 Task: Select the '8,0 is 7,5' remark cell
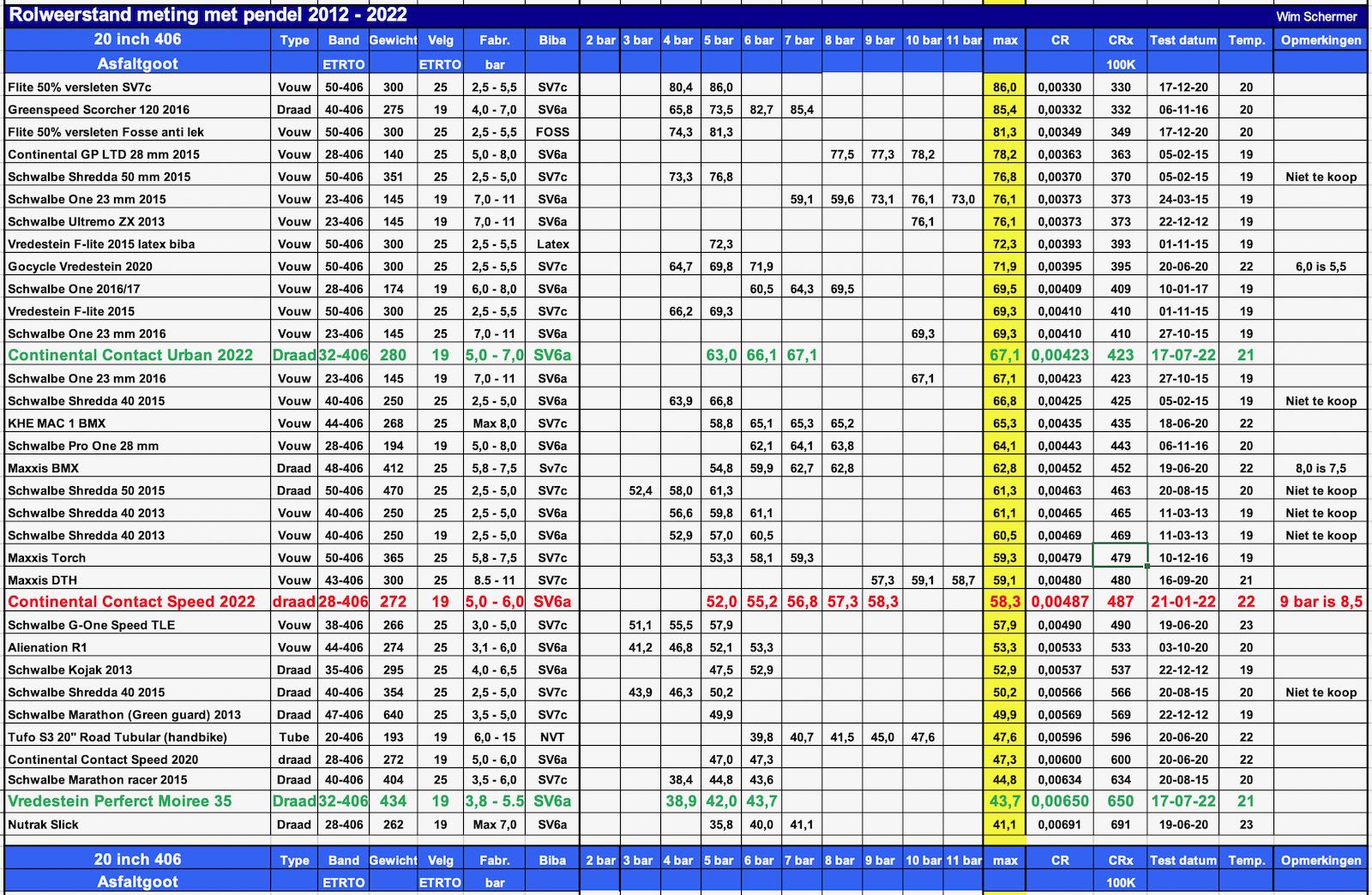(1321, 468)
